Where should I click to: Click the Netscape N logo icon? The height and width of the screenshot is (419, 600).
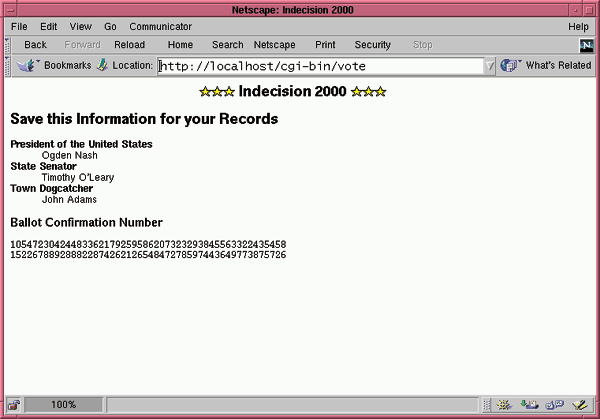click(x=586, y=45)
